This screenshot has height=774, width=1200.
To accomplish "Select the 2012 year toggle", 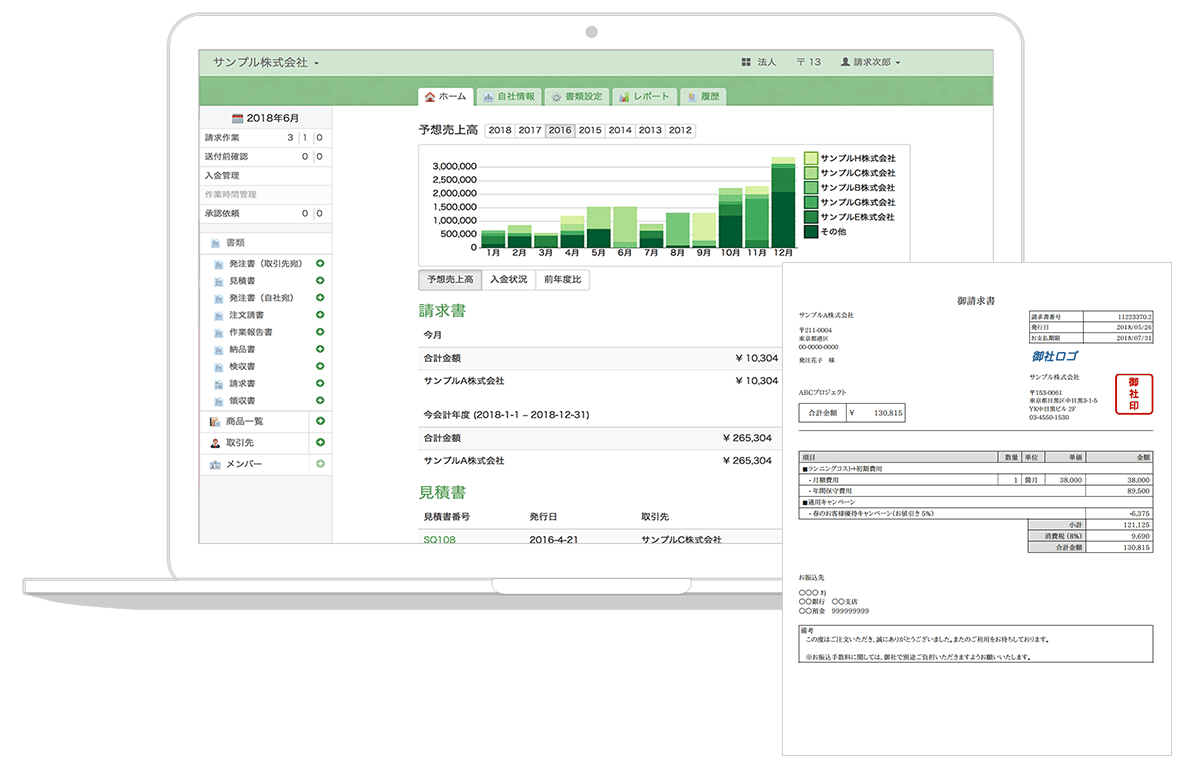I will point(680,130).
